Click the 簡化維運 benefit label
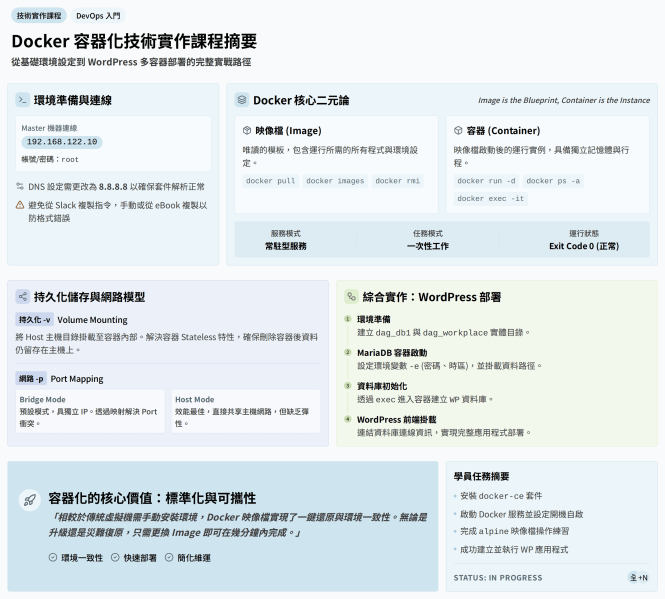Viewport: 665px width, 599px height. click(x=194, y=558)
